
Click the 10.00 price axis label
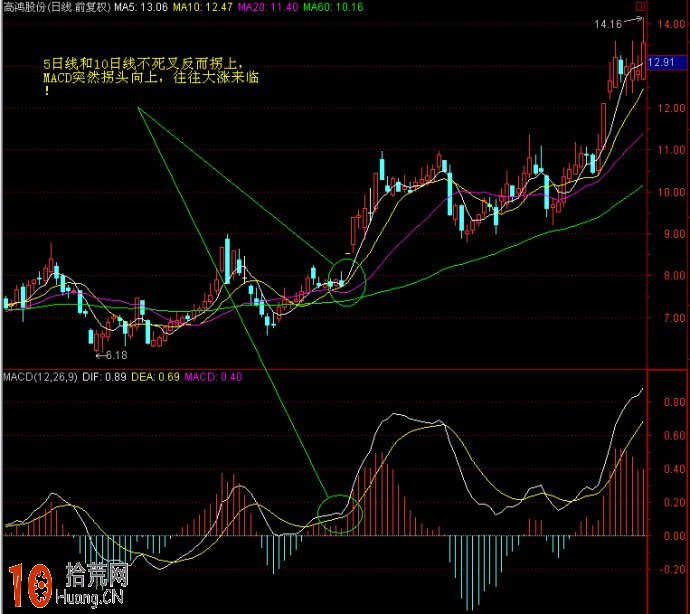[x=672, y=192]
